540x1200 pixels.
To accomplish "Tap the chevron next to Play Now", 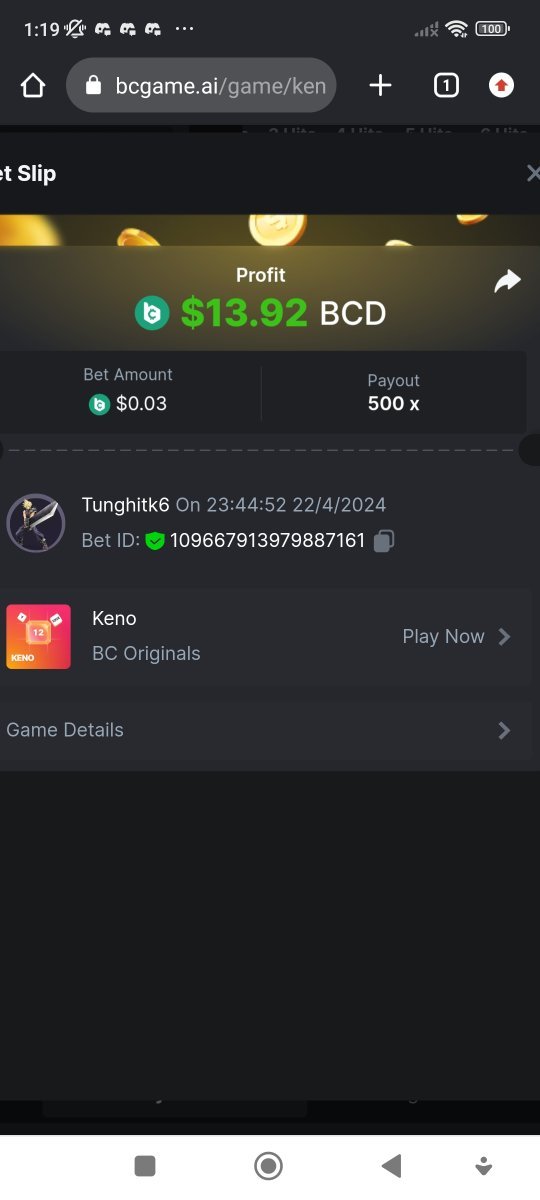I will tap(504, 637).
